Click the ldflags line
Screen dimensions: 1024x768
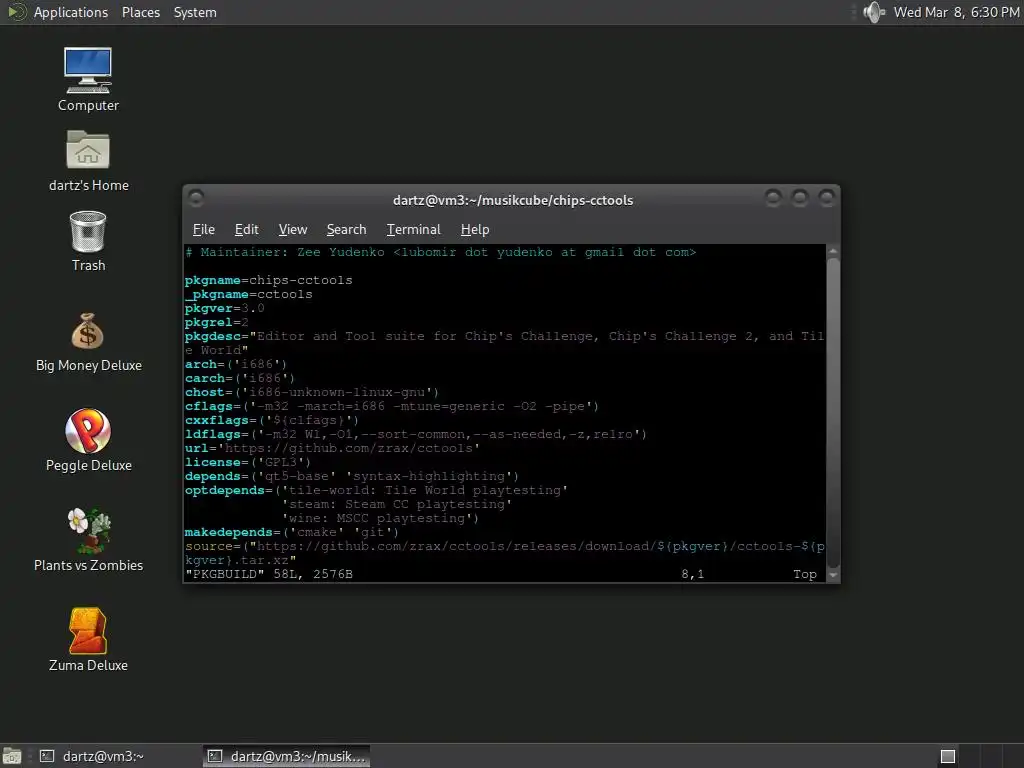[x=416, y=434]
